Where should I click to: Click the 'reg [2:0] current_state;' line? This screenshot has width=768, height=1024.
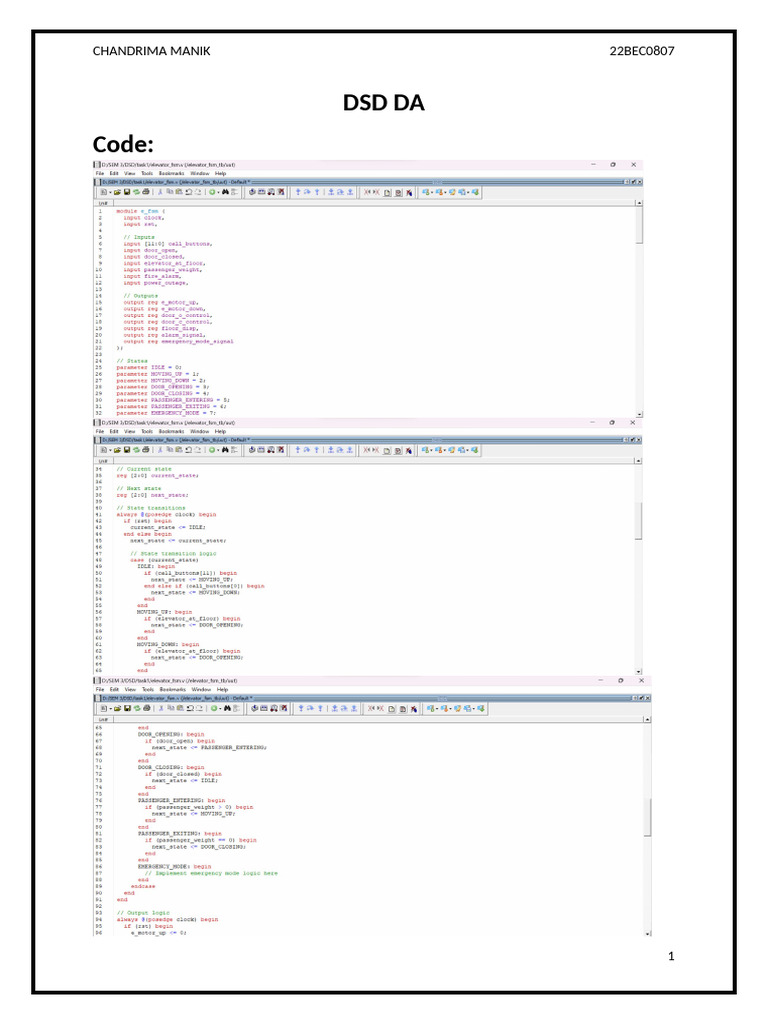pos(157,475)
